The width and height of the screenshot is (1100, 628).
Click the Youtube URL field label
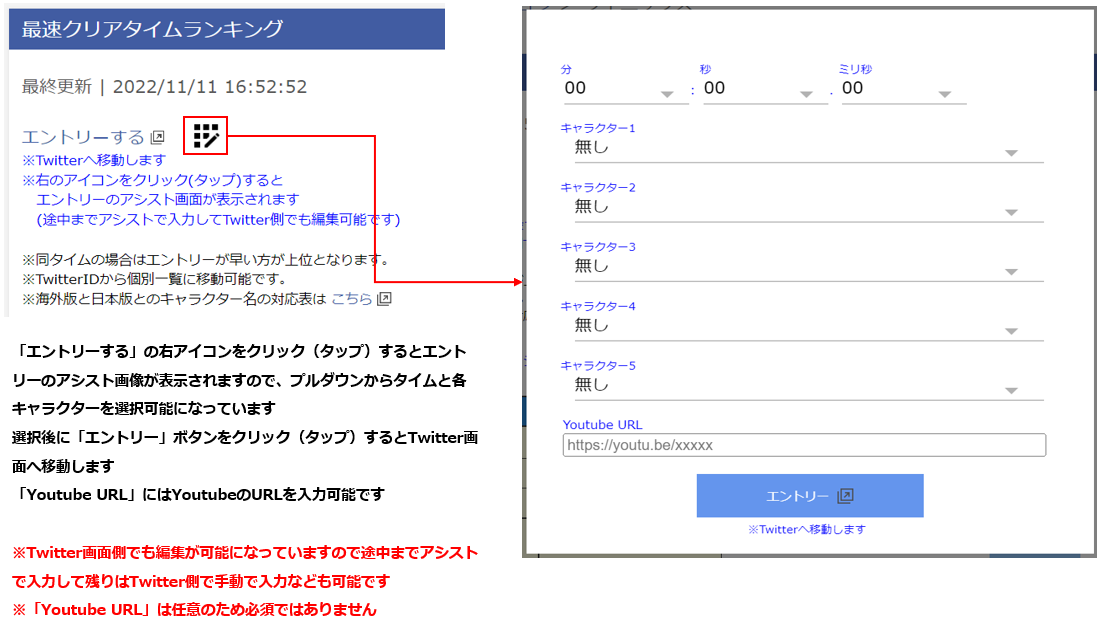point(602,425)
